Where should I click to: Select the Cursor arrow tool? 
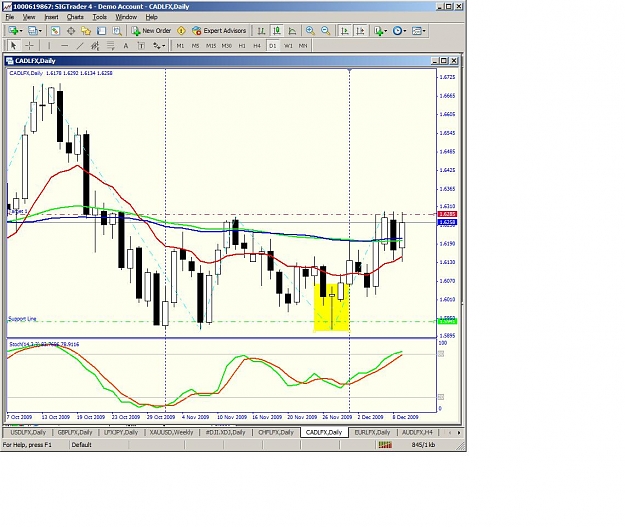(x=14, y=46)
